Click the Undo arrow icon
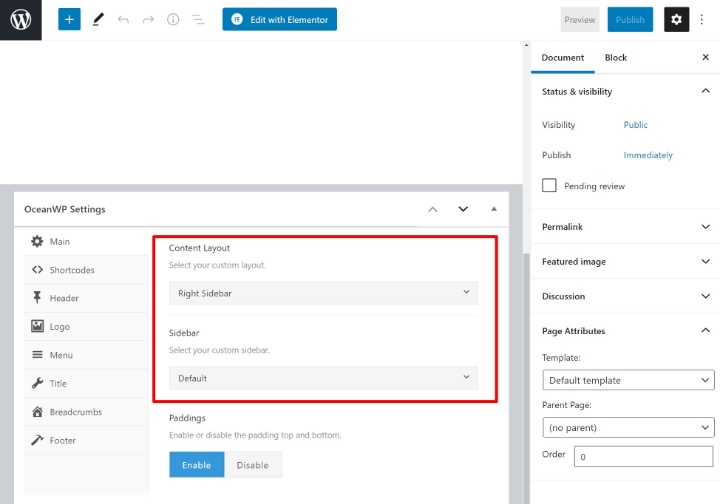Viewport: 720px width, 504px height. coord(123,20)
